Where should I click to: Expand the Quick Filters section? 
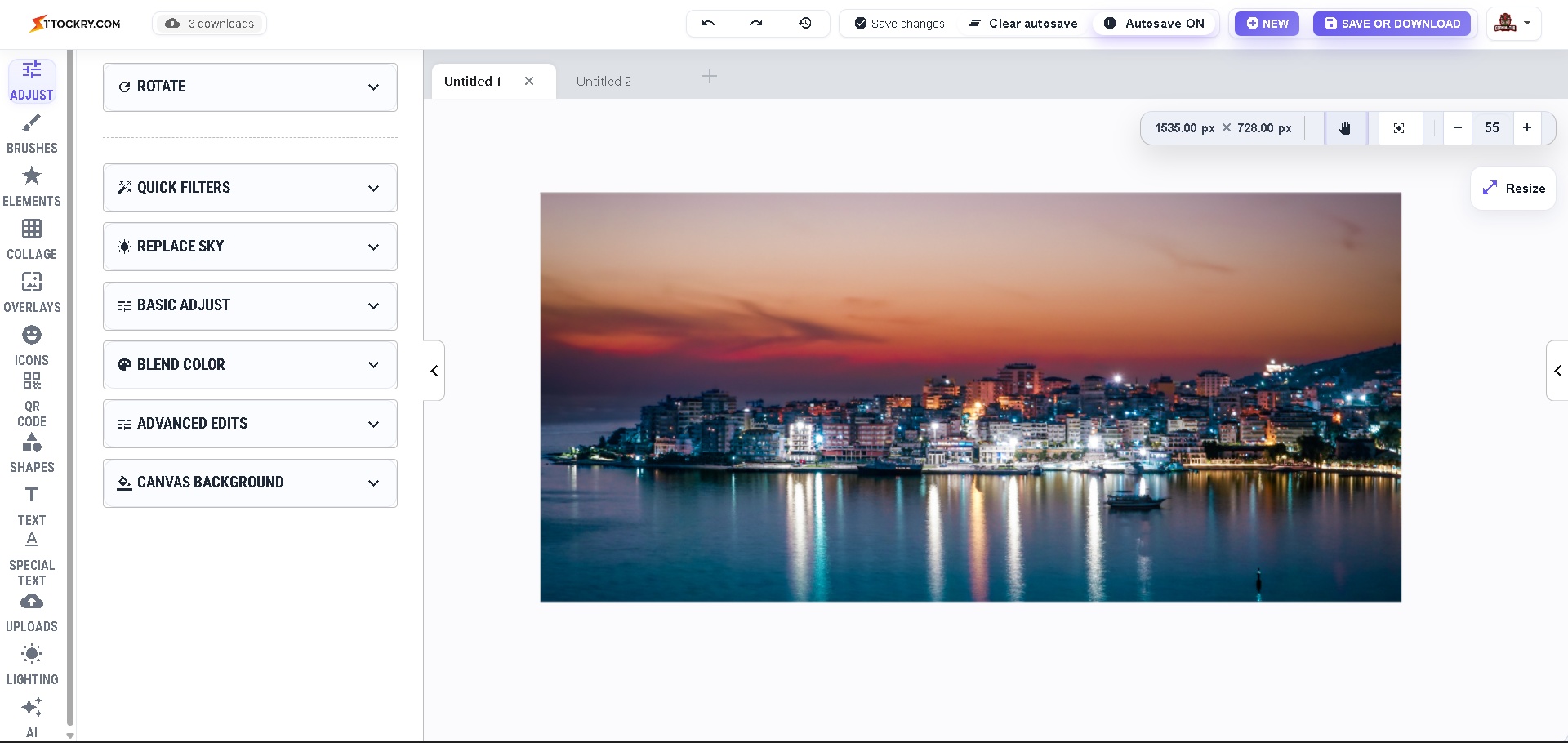250,188
